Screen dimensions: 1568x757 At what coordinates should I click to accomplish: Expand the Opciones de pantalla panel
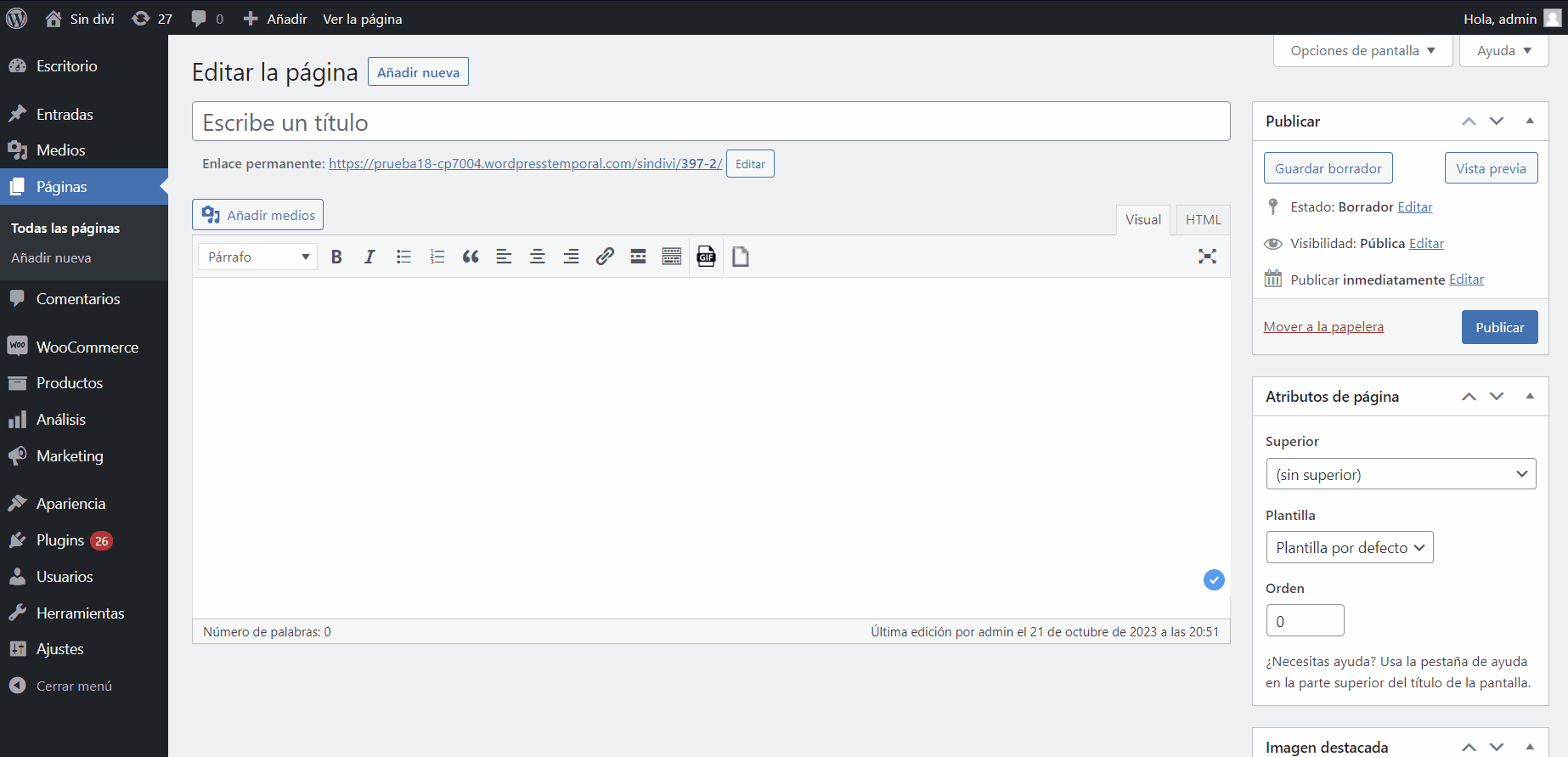coord(1362,51)
